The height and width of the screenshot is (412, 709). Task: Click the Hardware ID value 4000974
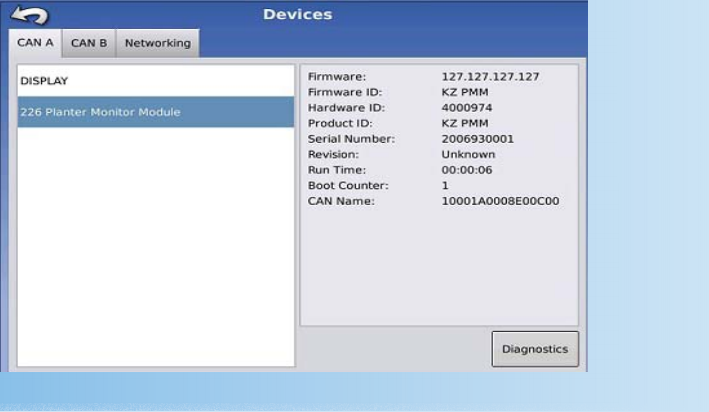(467, 108)
